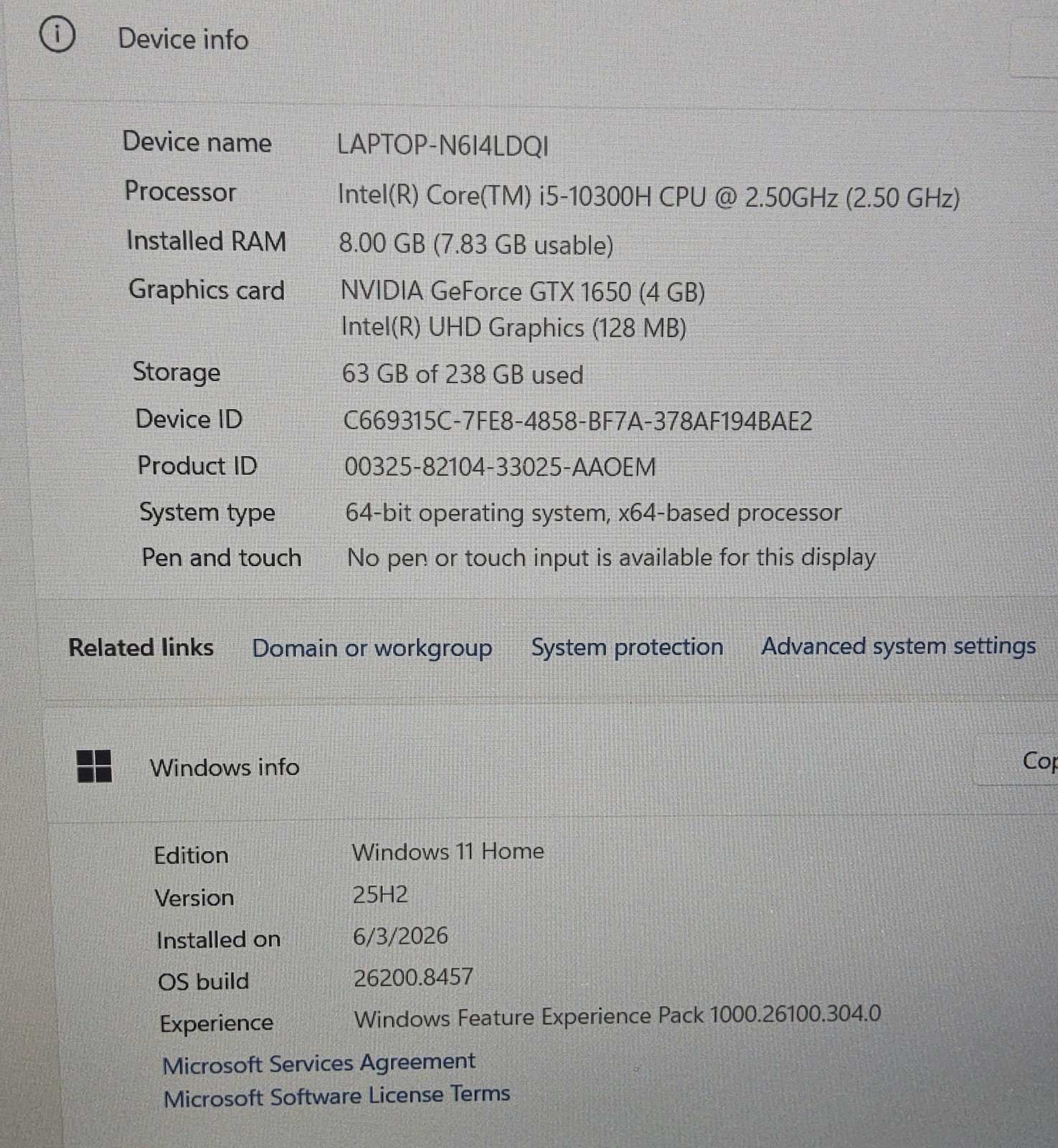Click the OS build label
This screenshot has width=1058, height=1148.
pyautogui.click(x=204, y=981)
